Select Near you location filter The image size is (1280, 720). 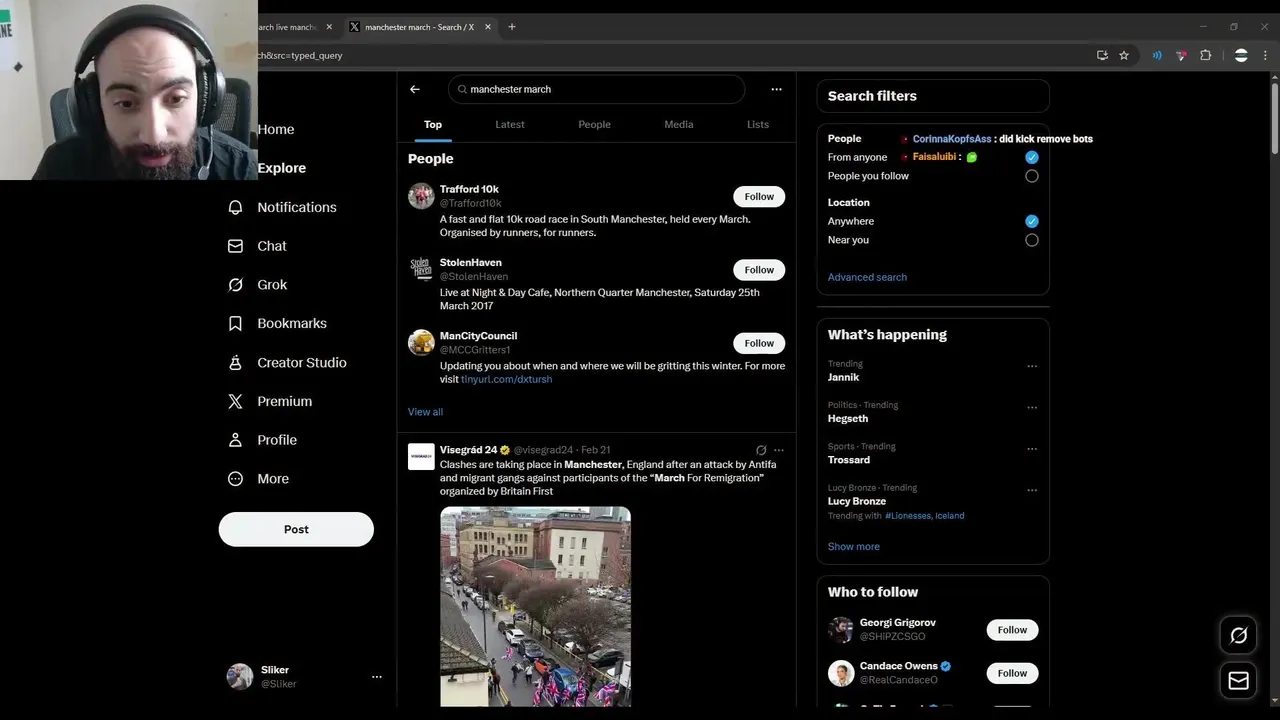click(x=1032, y=240)
